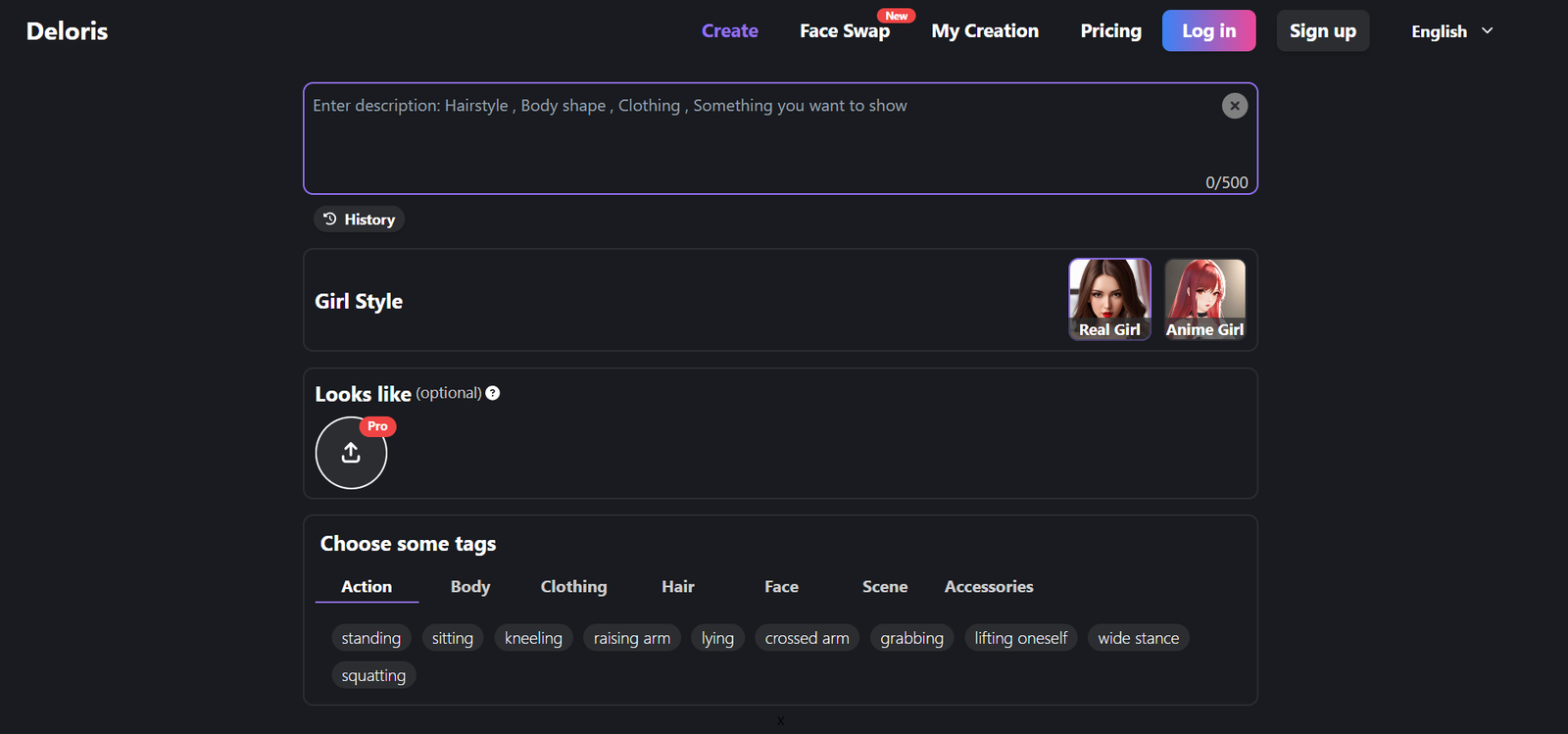Switch to the Accessories tags tab
The height and width of the screenshot is (734, 1568).
click(x=989, y=587)
